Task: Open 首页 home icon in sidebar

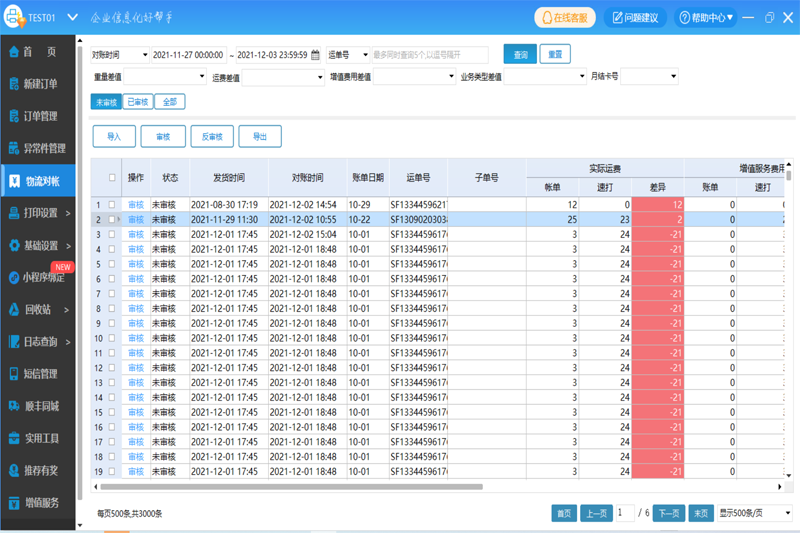Action: pyautogui.click(x=13, y=52)
